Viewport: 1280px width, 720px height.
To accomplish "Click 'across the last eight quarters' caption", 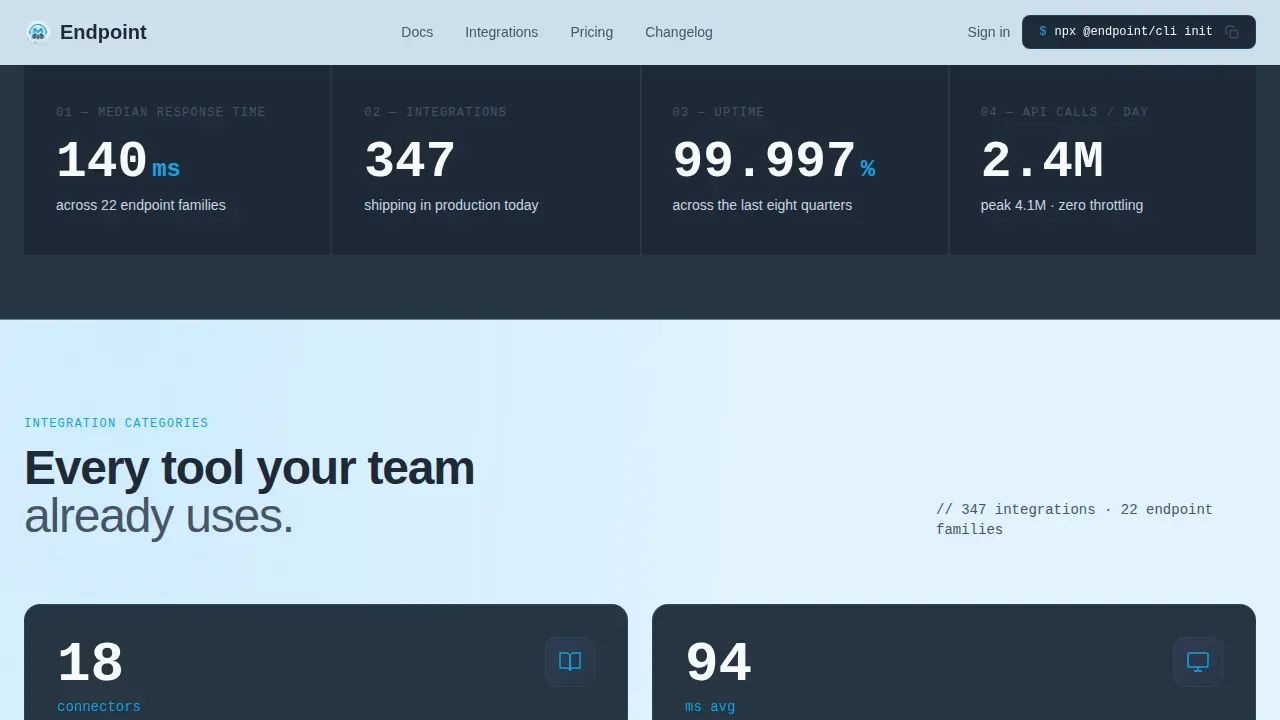I will click(x=762, y=205).
